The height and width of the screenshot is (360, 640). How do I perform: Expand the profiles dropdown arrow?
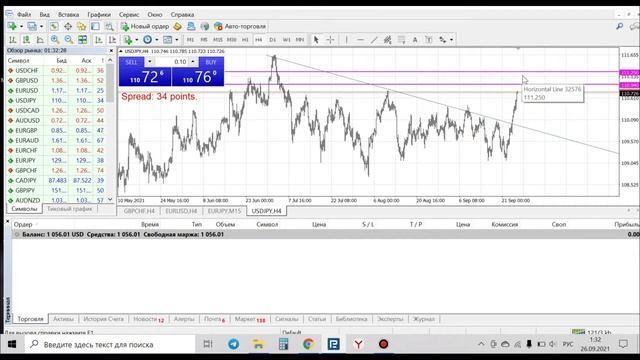(x=41, y=27)
